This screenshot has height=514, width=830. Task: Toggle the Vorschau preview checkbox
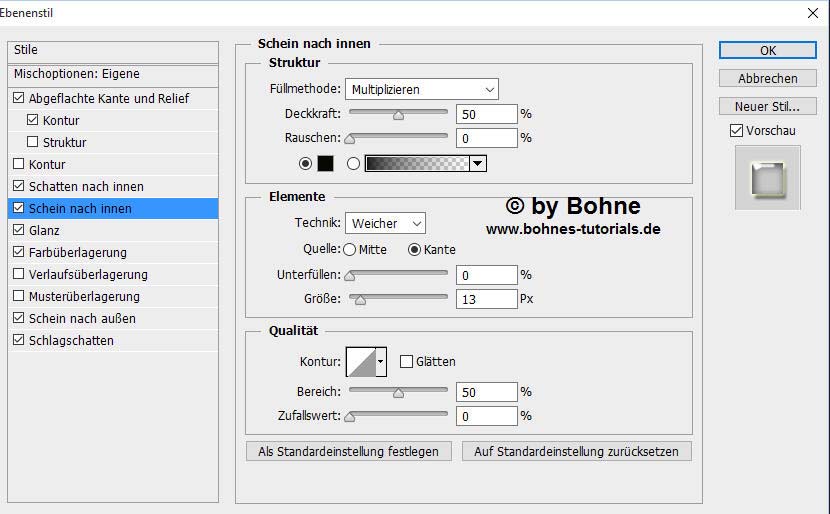[737, 131]
